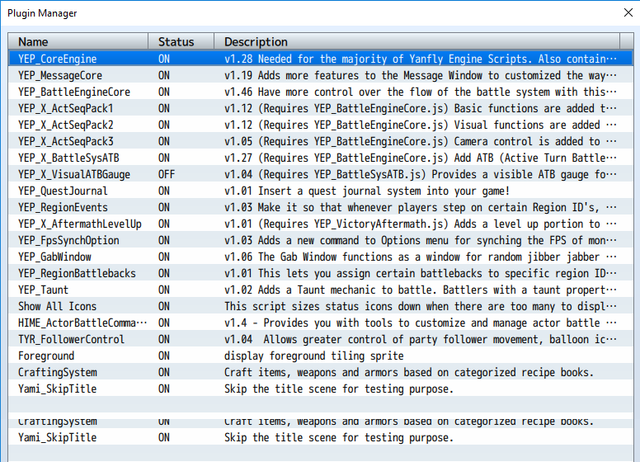The width and height of the screenshot is (640, 462).
Task: Select the YEP_GabWindow plugin name
Action: click(54, 257)
